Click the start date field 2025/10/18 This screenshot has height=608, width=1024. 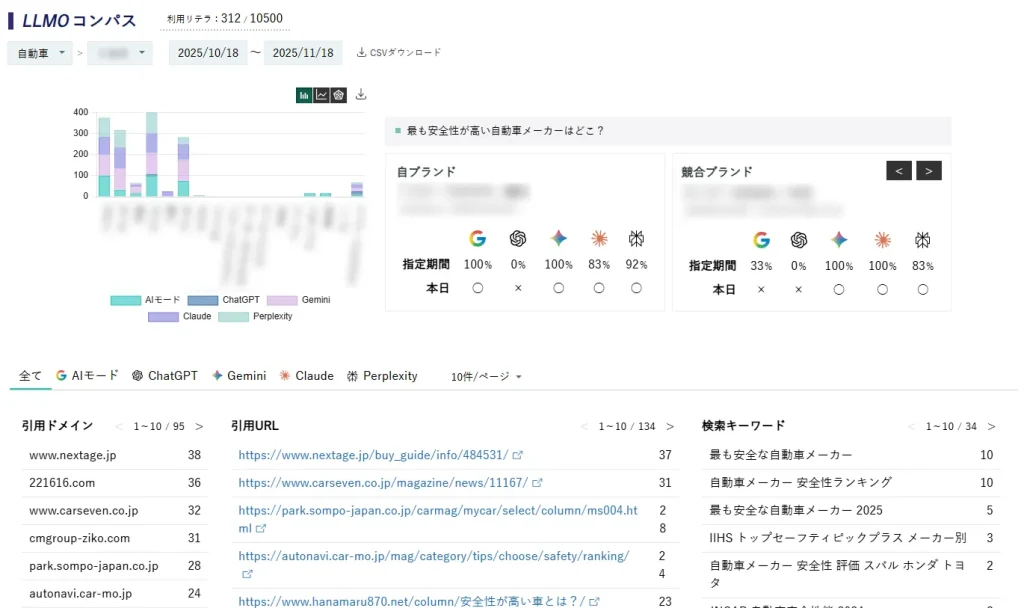pos(208,53)
